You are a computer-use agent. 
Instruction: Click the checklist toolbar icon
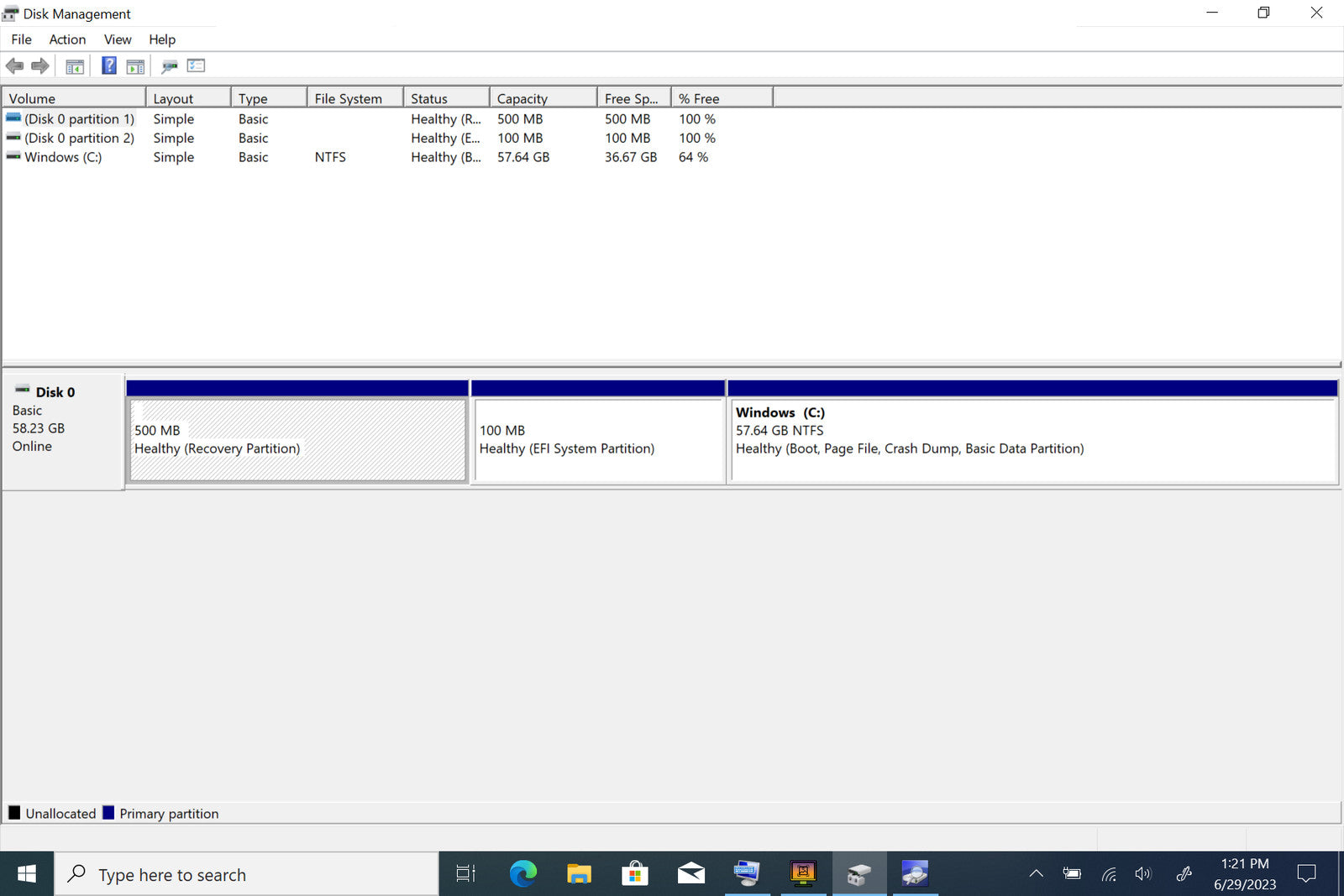tap(197, 65)
